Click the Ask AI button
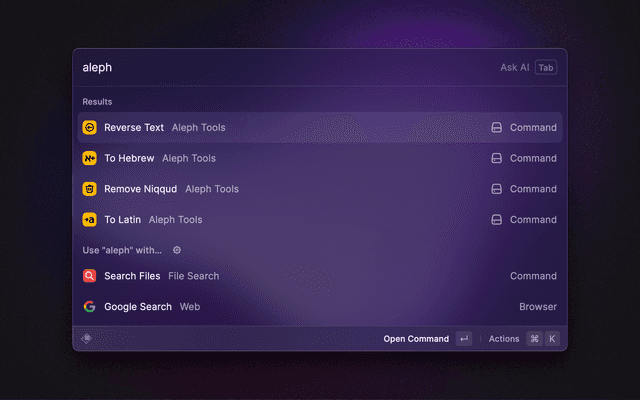 (514, 68)
